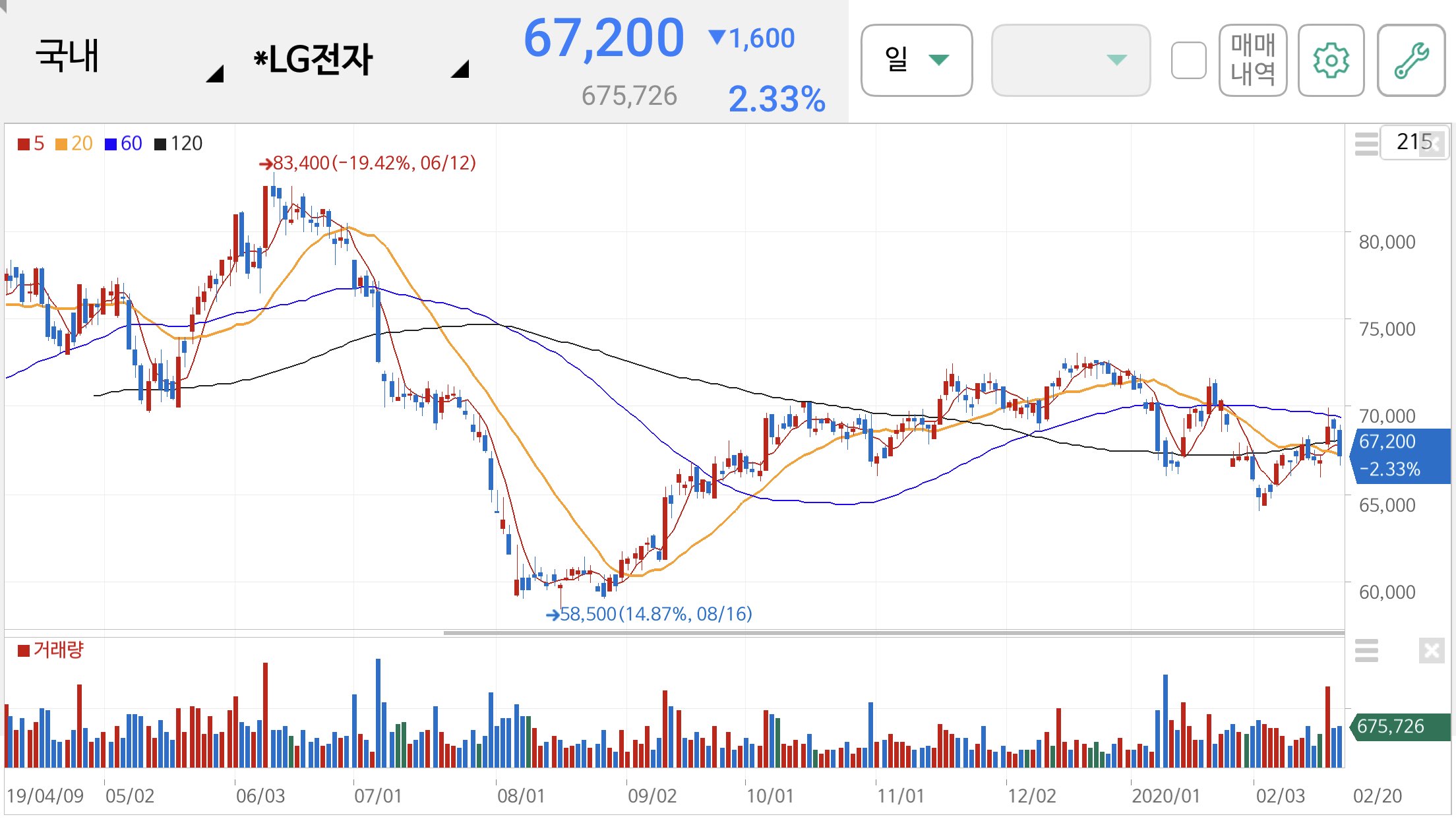Open the wrench tools button

1411,61
